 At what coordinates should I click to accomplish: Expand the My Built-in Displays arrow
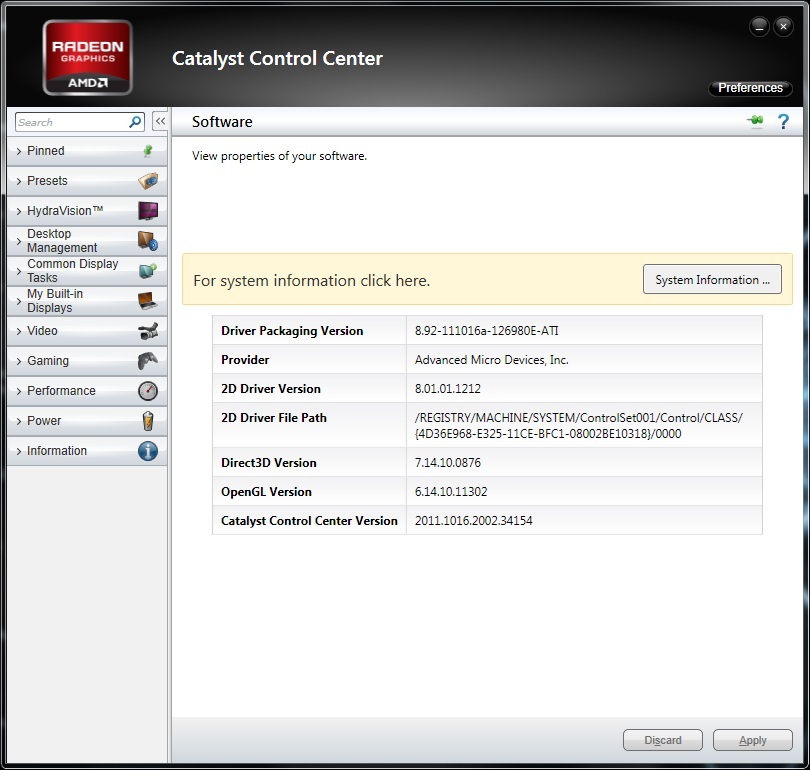[19, 301]
